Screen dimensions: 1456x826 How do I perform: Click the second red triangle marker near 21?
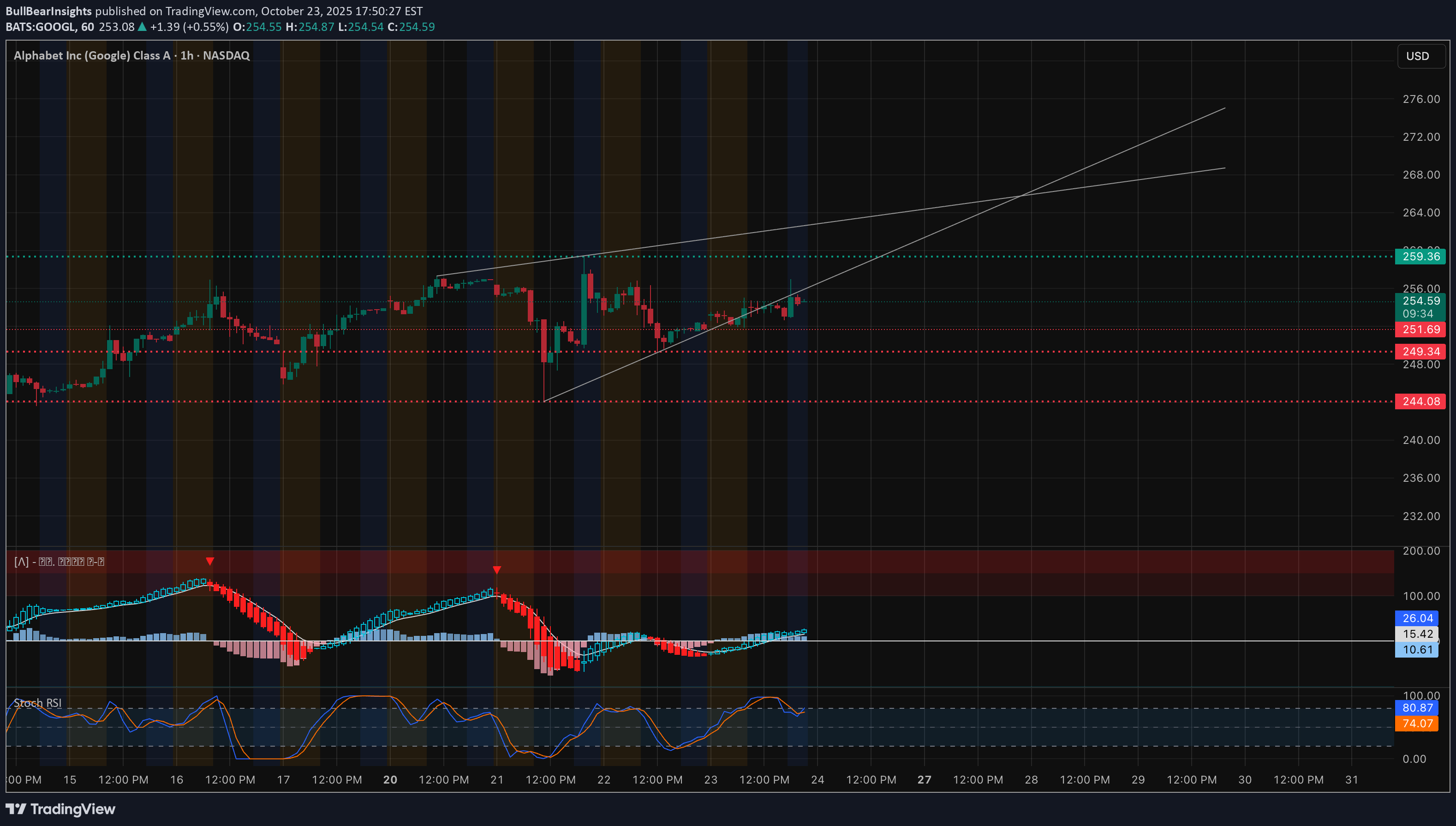(x=497, y=569)
